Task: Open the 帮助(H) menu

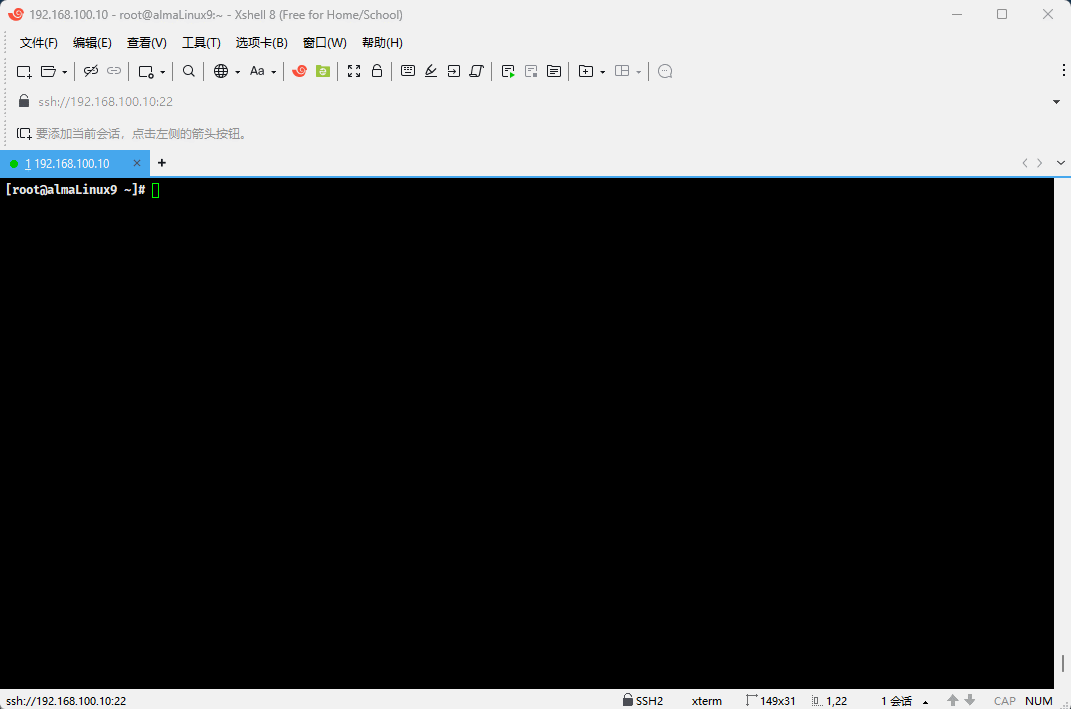Action: [x=382, y=42]
